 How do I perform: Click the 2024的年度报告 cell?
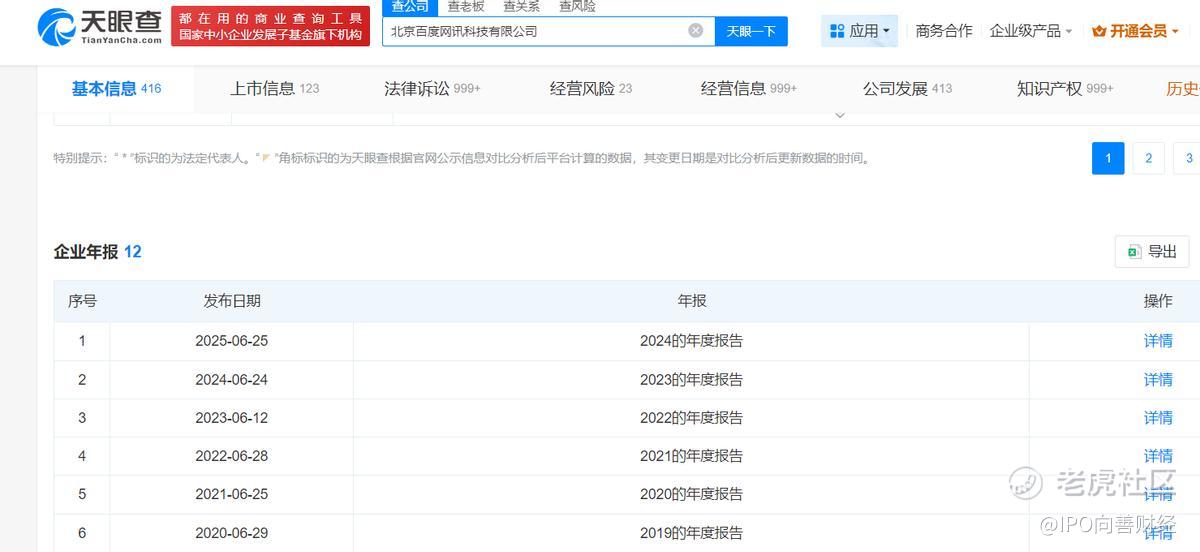[x=692, y=341]
